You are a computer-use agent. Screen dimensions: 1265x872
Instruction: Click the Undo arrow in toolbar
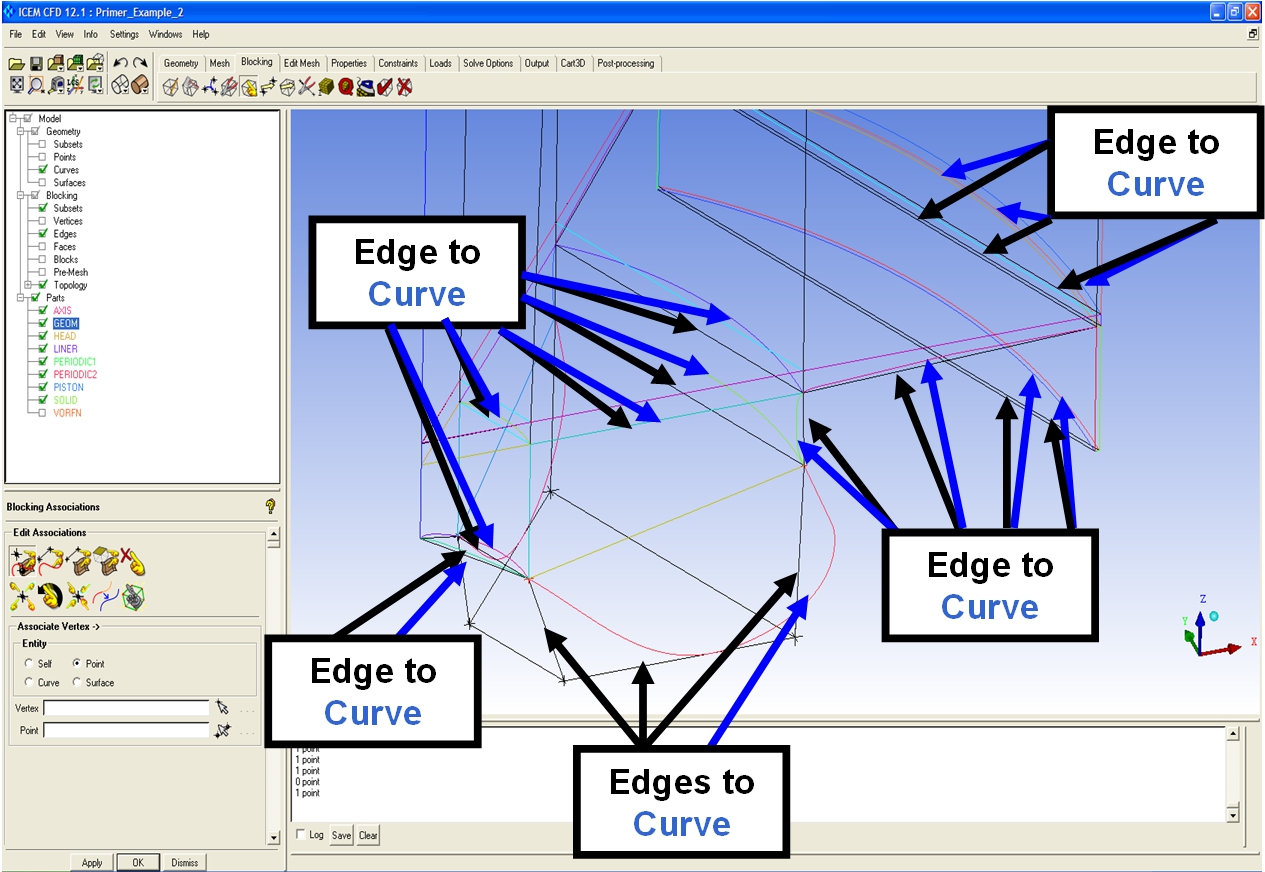click(x=120, y=63)
